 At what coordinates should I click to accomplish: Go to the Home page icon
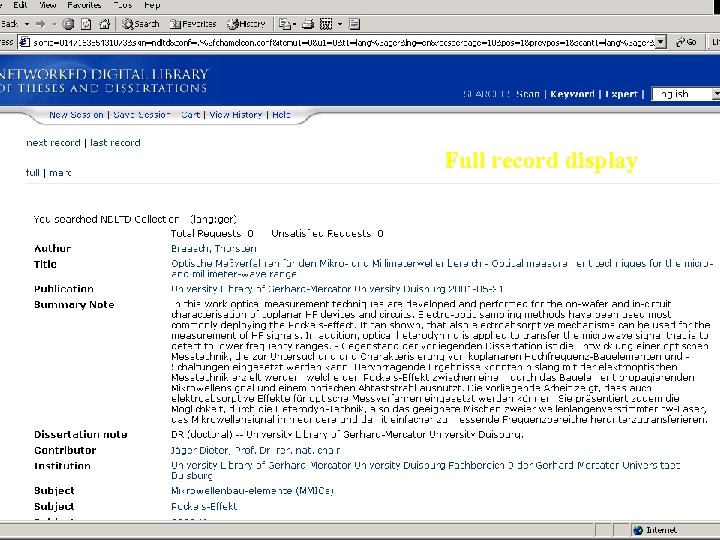(x=105, y=24)
